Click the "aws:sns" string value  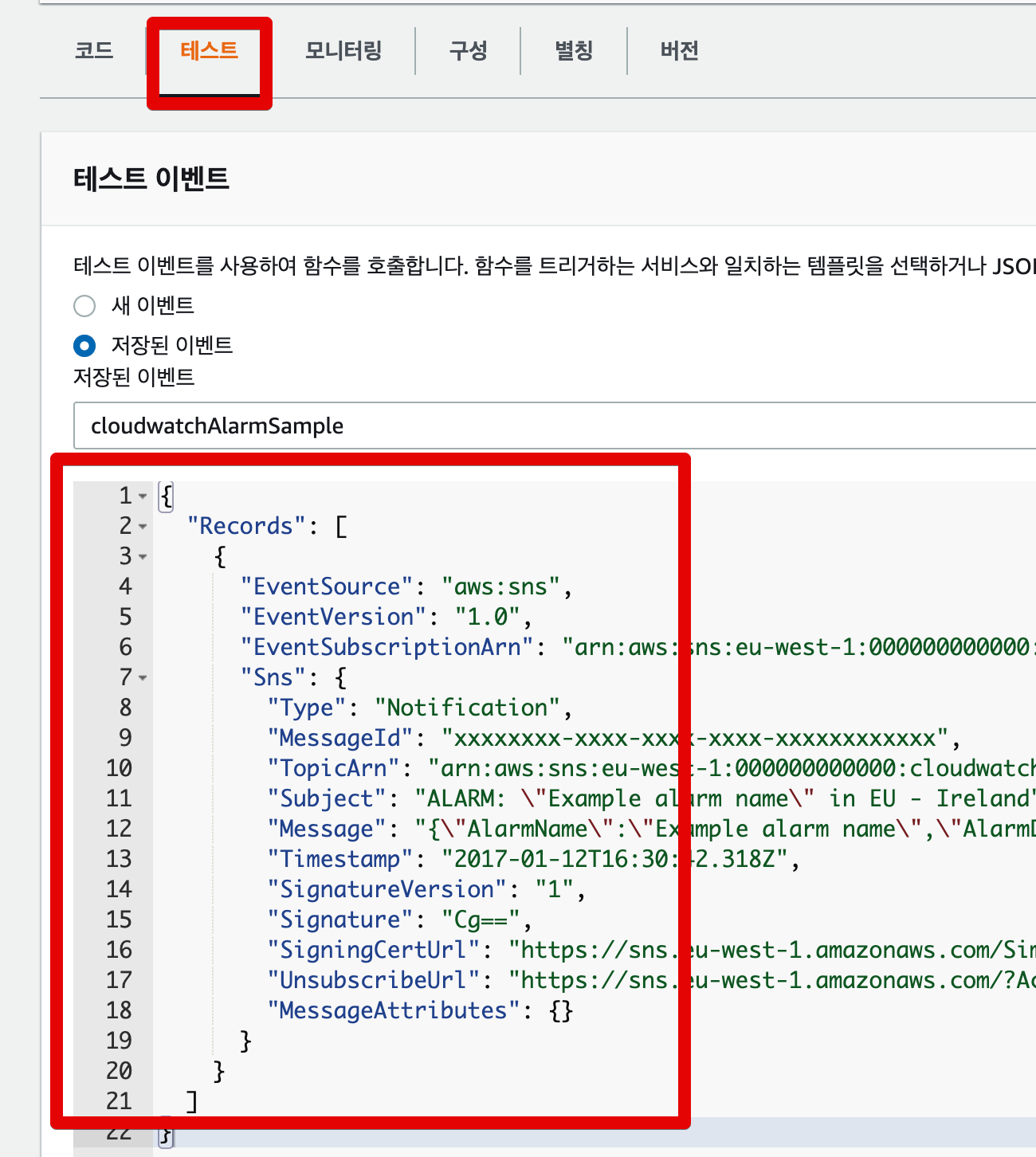[x=501, y=587]
